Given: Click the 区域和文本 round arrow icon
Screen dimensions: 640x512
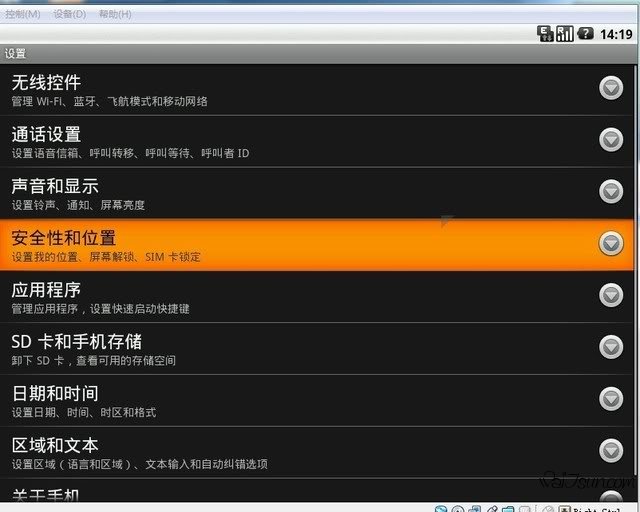Looking at the screenshot, I should [611, 451].
